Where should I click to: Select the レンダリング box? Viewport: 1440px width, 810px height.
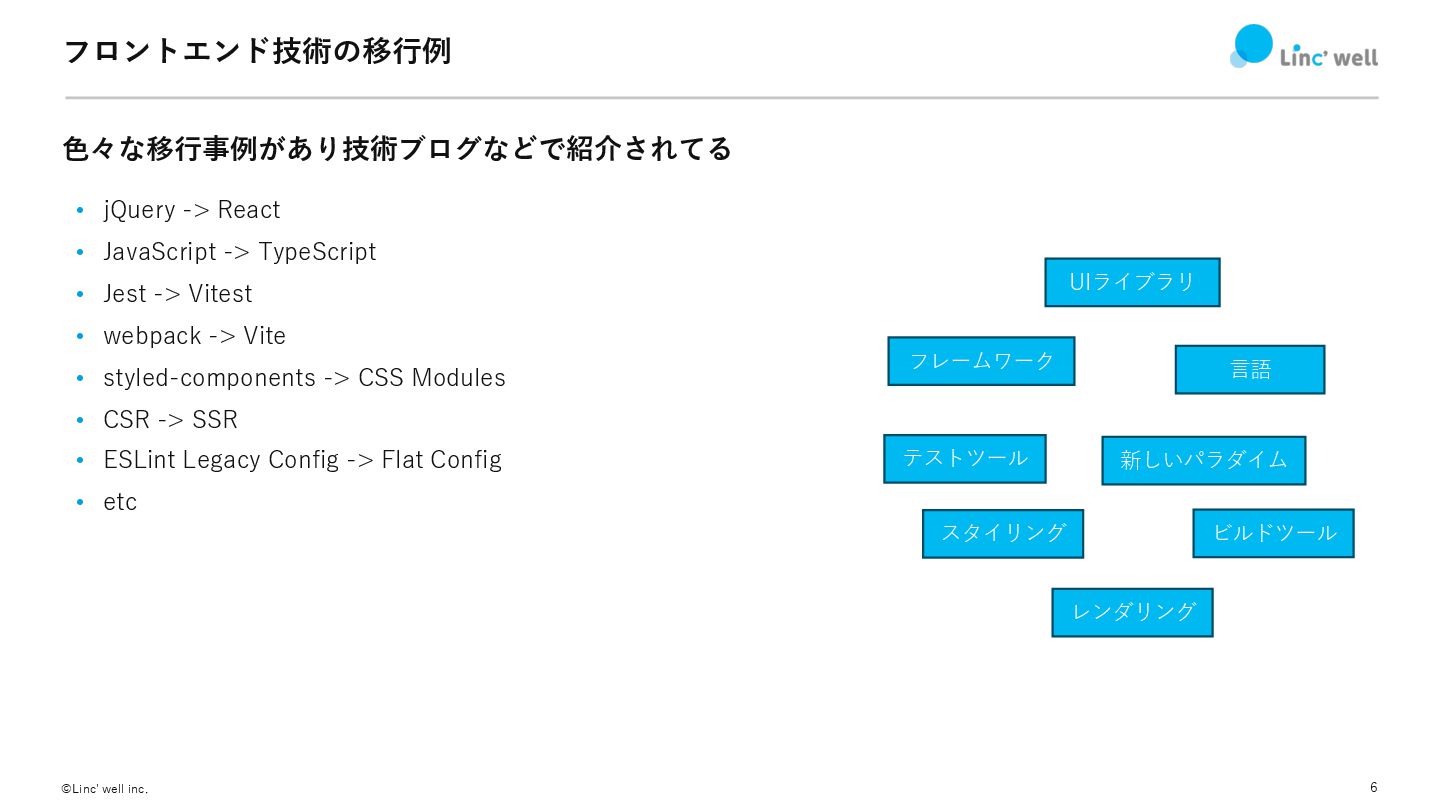[x=1132, y=612]
